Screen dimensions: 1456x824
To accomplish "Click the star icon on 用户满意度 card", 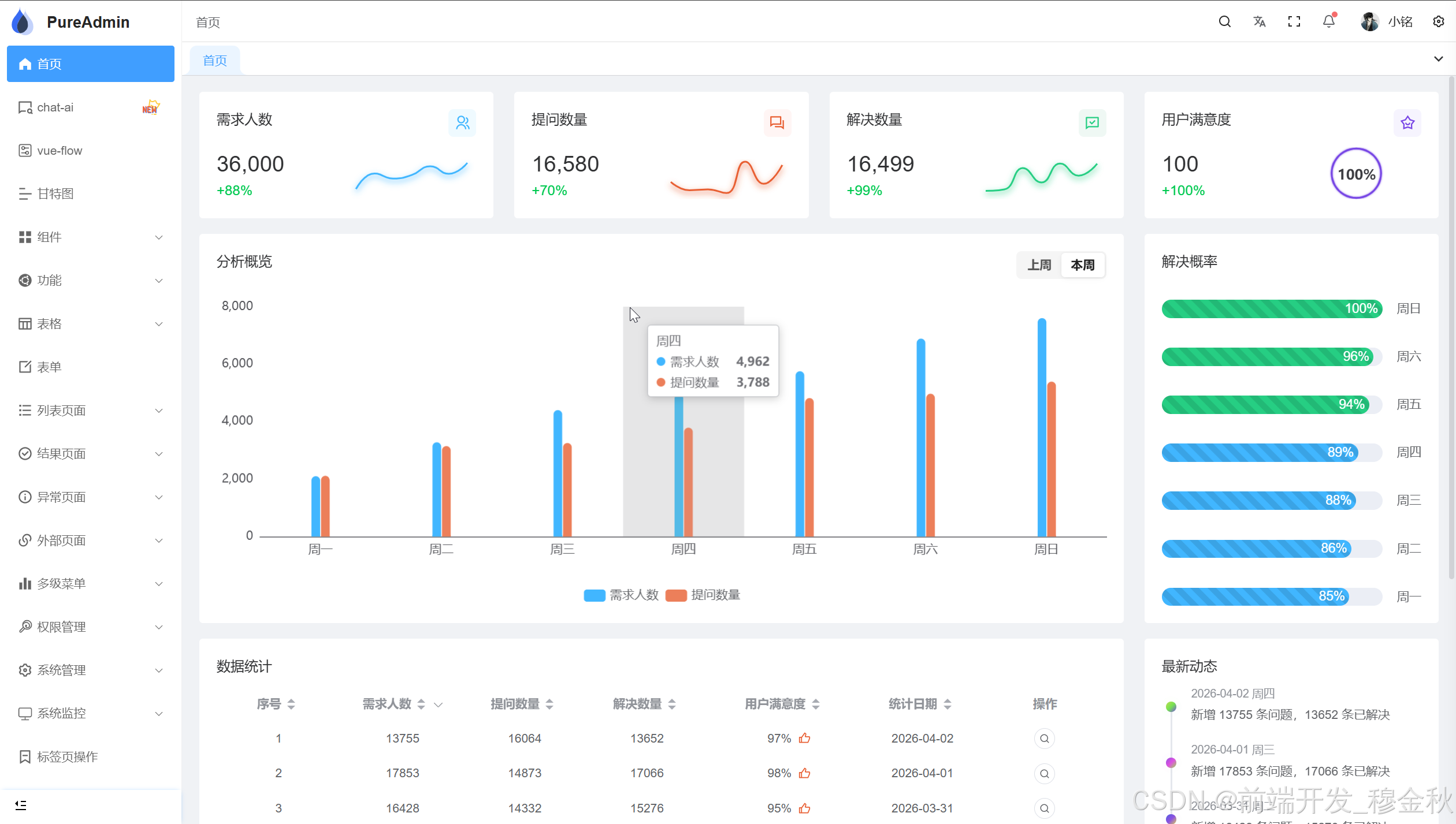I will point(1407,122).
